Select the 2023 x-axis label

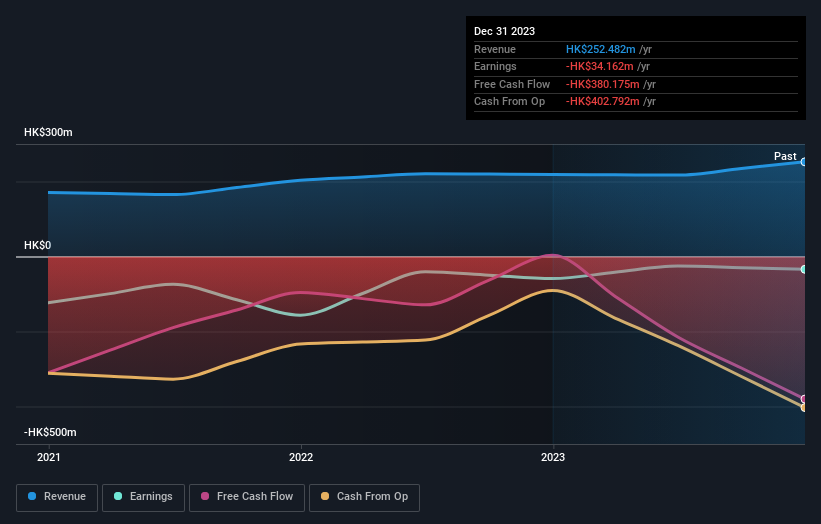pos(553,458)
